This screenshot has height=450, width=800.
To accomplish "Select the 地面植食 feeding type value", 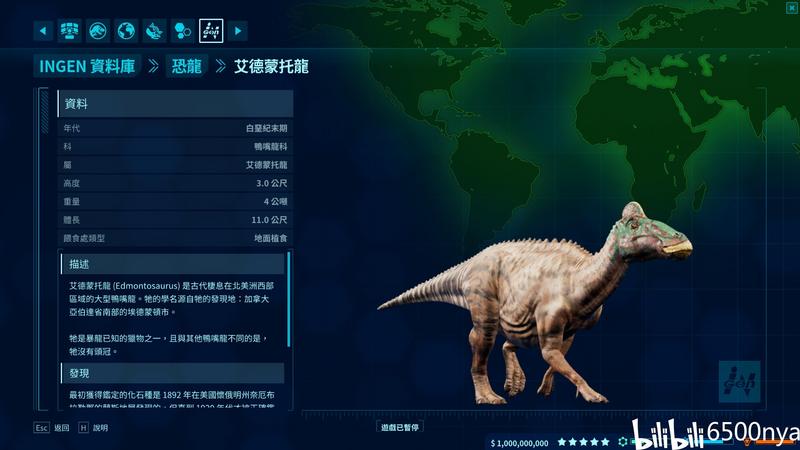I will (x=270, y=238).
